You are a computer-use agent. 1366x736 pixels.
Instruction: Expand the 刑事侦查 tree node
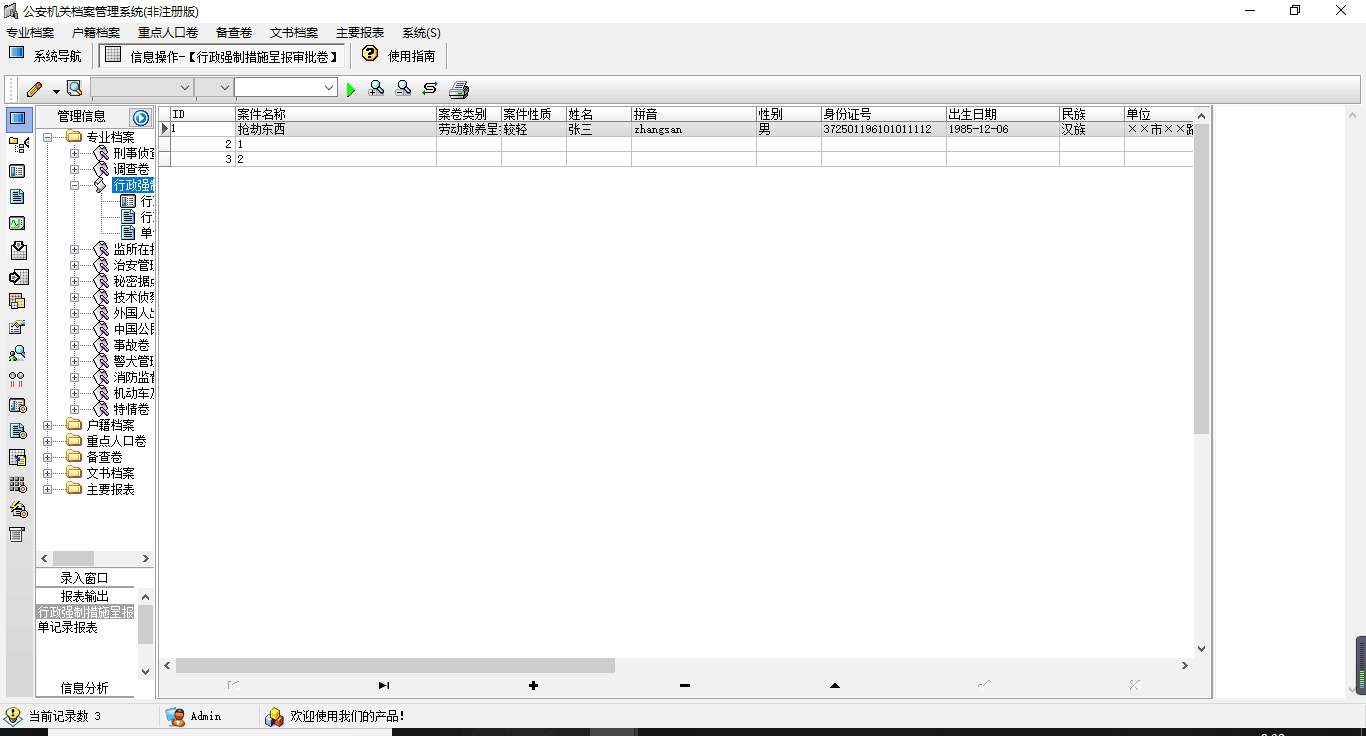pyautogui.click(x=75, y=153)
